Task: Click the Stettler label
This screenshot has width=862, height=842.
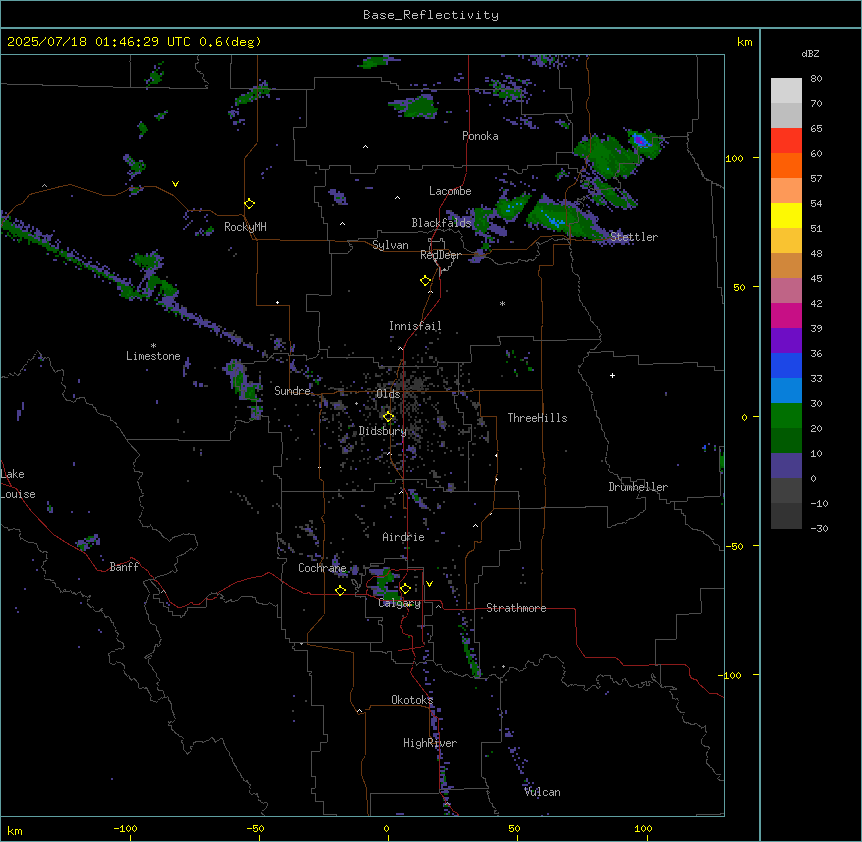Action: point(634,237)
